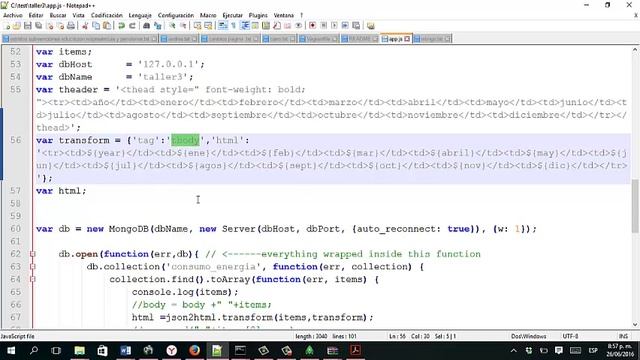Toggle indent guide display
Image resolution: width=640 pixels, height=360 pixels.
(x=245, y=26)
